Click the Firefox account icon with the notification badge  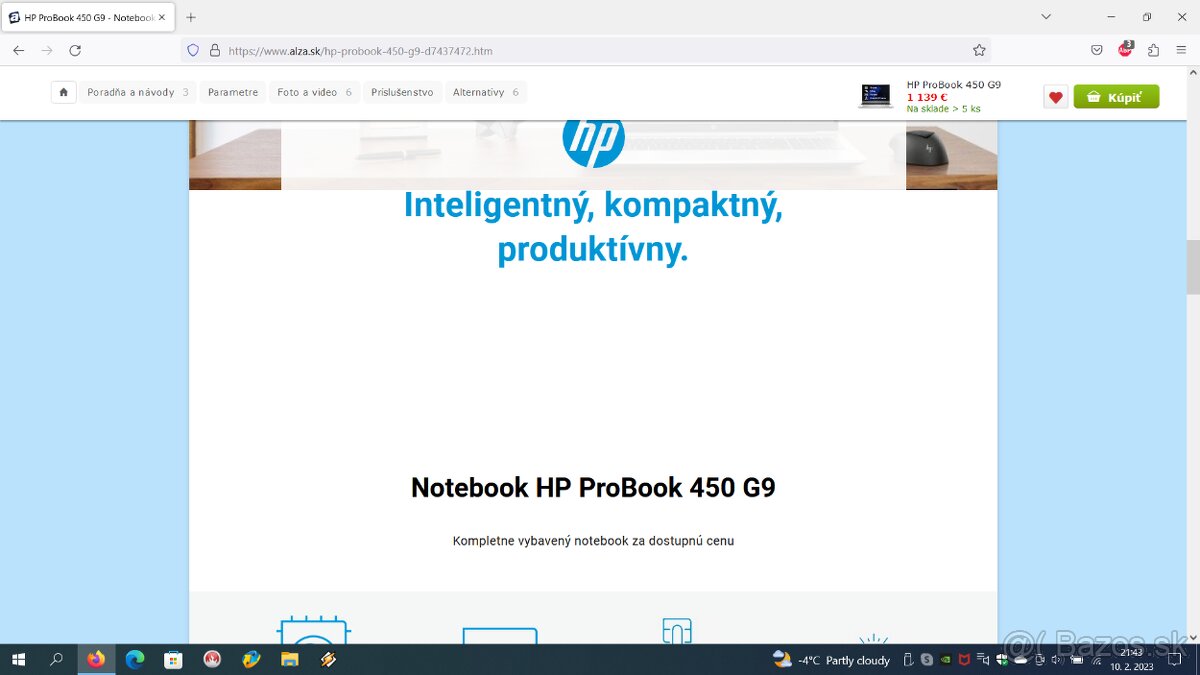(x=1124, y=50)
